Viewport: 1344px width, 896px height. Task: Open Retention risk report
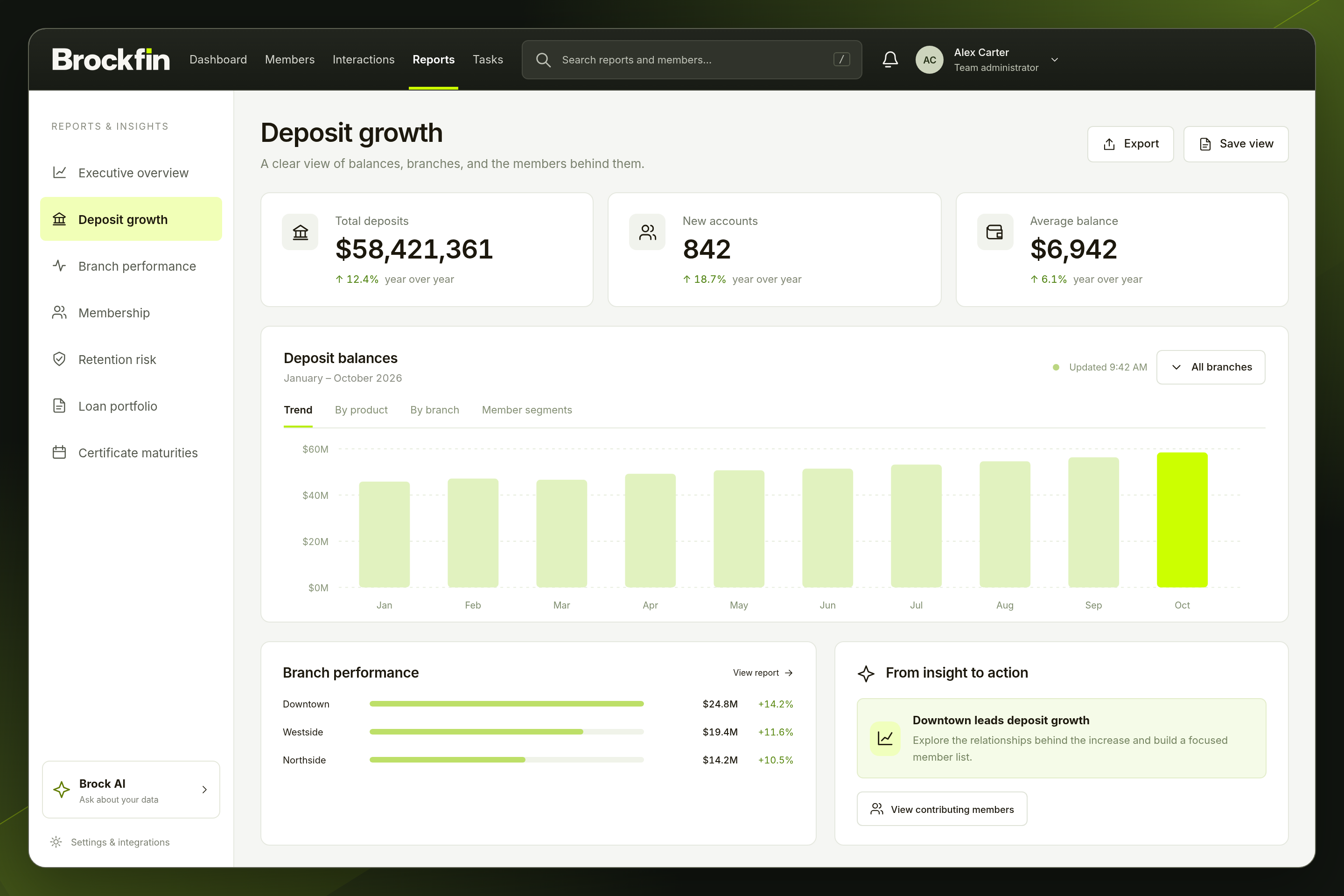point(131,359)
